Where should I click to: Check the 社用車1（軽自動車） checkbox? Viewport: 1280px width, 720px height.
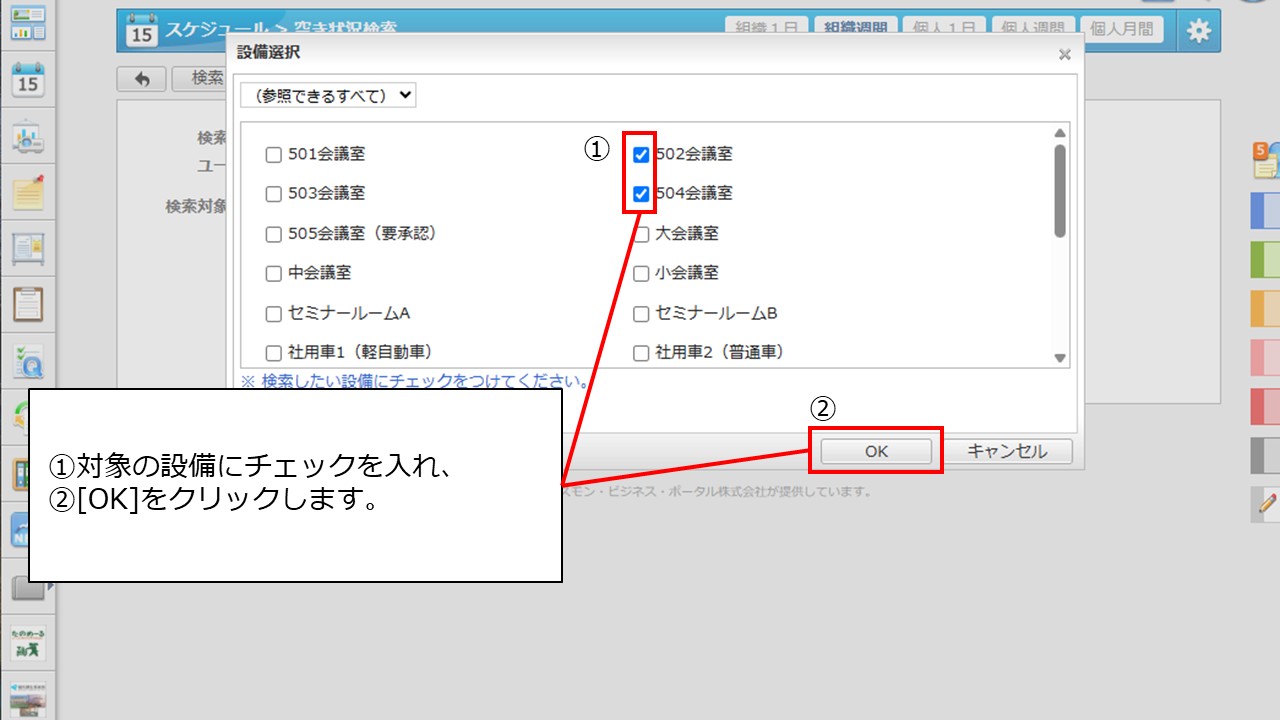[273, 353]
